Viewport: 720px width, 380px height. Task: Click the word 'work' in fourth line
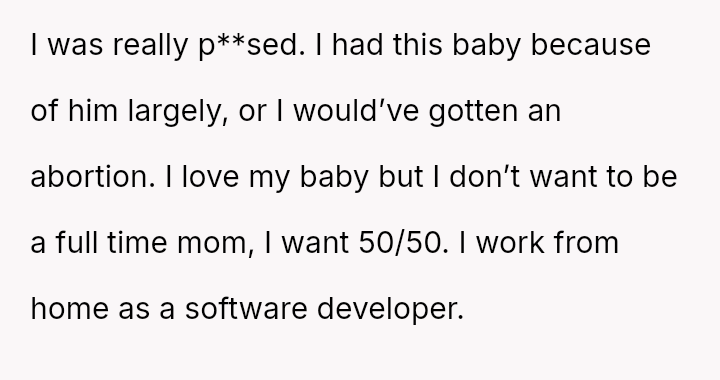tap(510, 242)
